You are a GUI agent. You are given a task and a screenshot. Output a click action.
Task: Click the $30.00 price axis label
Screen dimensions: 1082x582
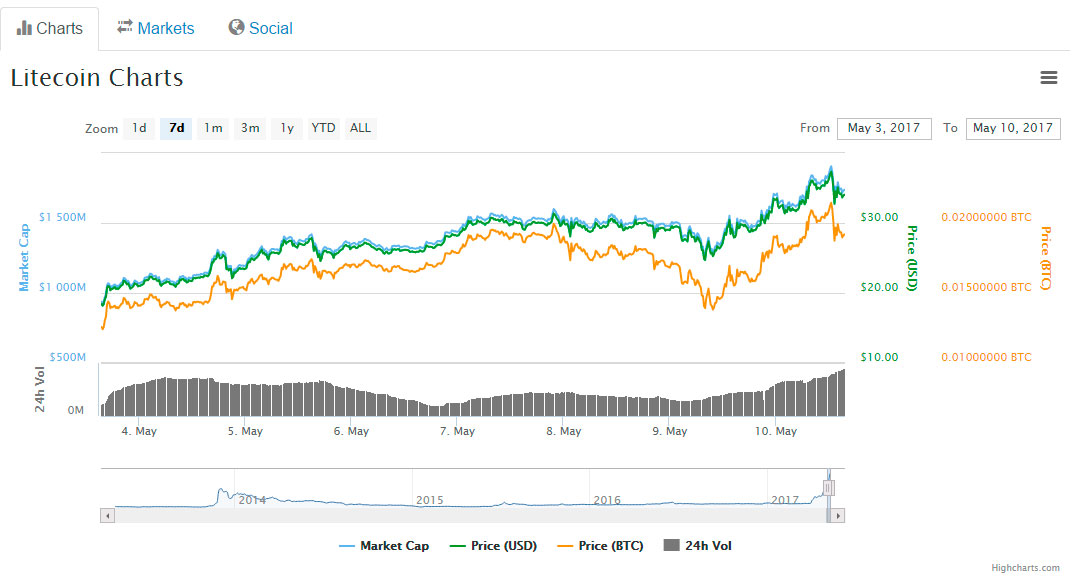click(x=879, y=217)
